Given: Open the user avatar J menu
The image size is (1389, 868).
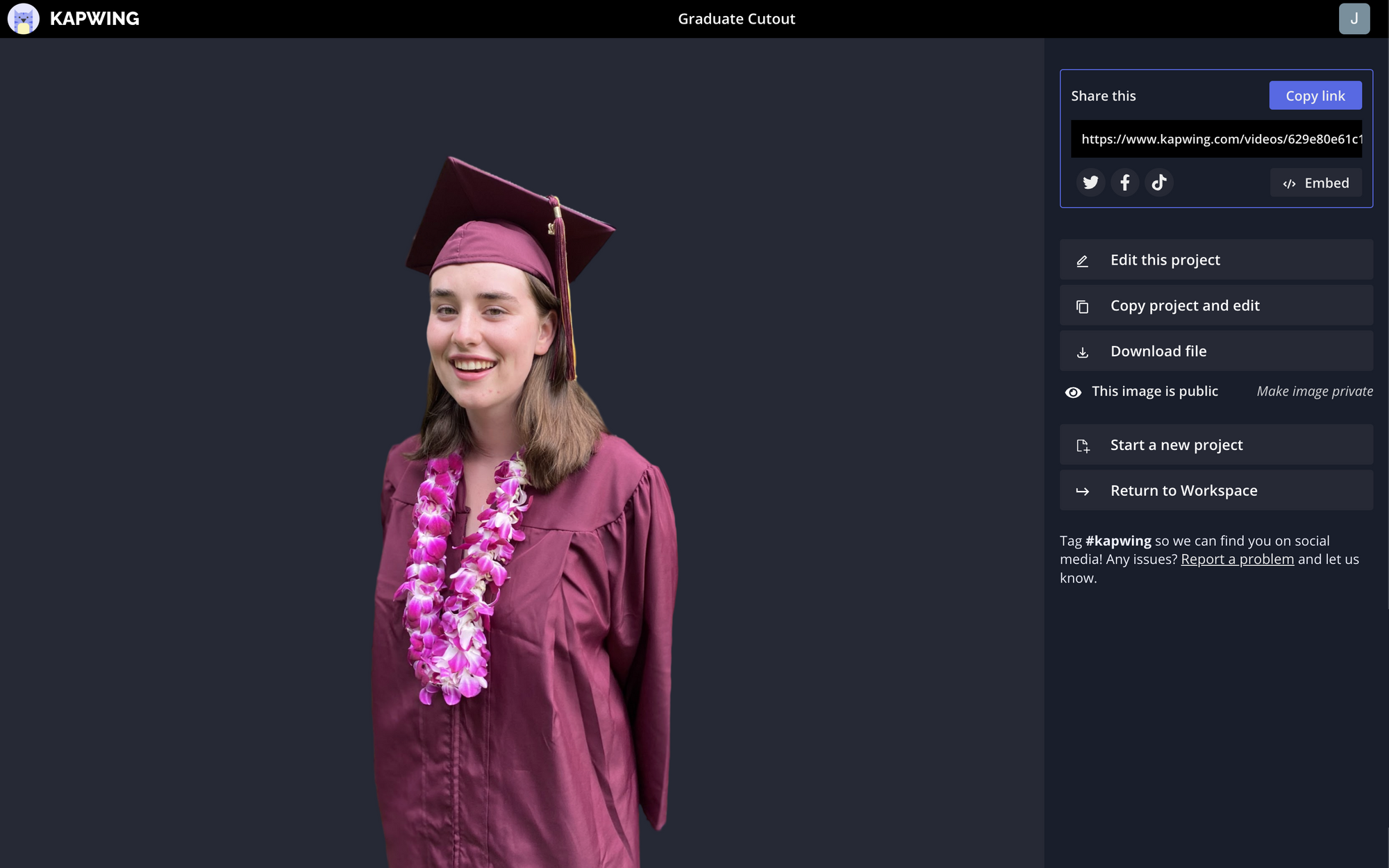Looking at the screenshot, I should (x=1354, y=19).
